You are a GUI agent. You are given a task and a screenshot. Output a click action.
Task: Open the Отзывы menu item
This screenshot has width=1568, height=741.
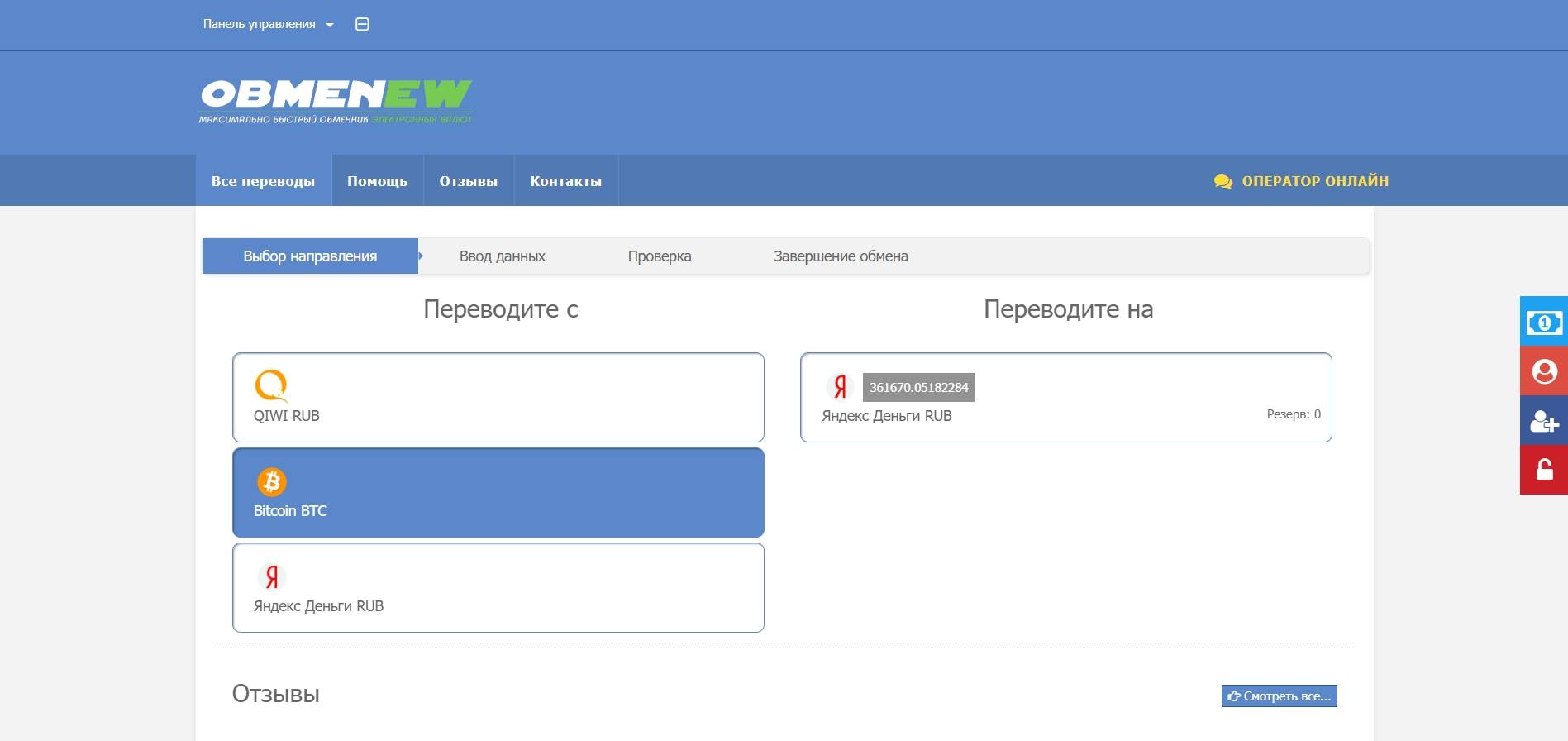coord(469,181)
